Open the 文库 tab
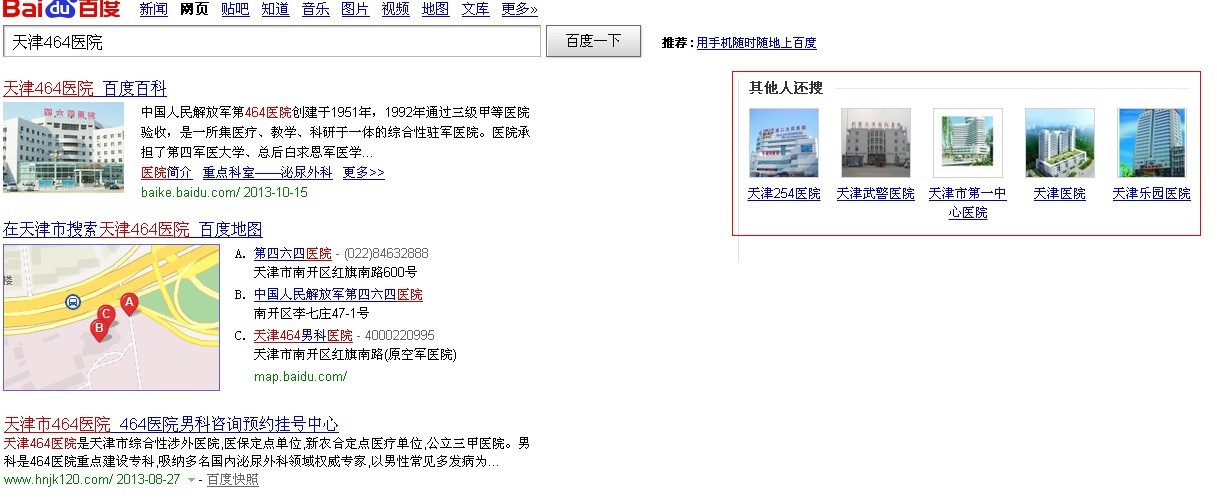The image size is (1217, 499). pyautogui.click(x=475, y=9)
